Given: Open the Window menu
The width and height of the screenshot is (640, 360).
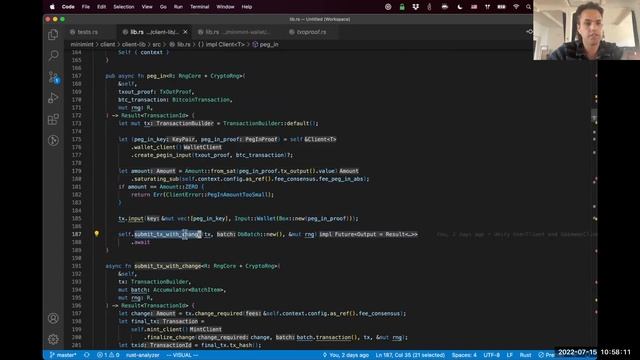Looking at the screenshot, I should point(225,7).
